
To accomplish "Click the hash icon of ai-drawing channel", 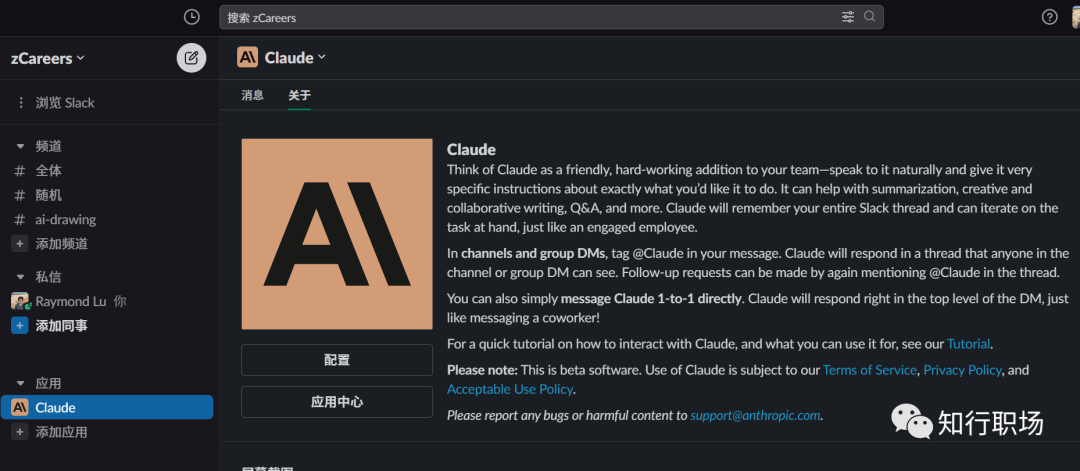I will pos(20,220).
